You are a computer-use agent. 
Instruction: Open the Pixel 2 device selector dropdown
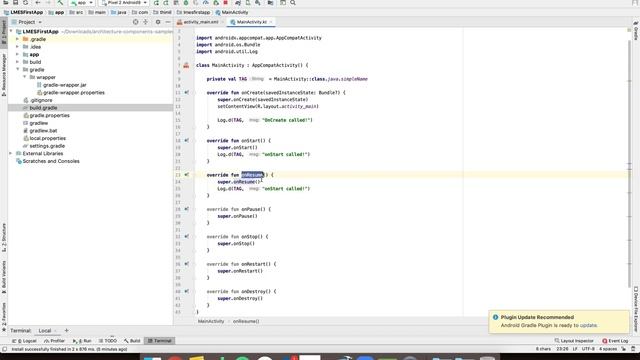click(124, 3)
